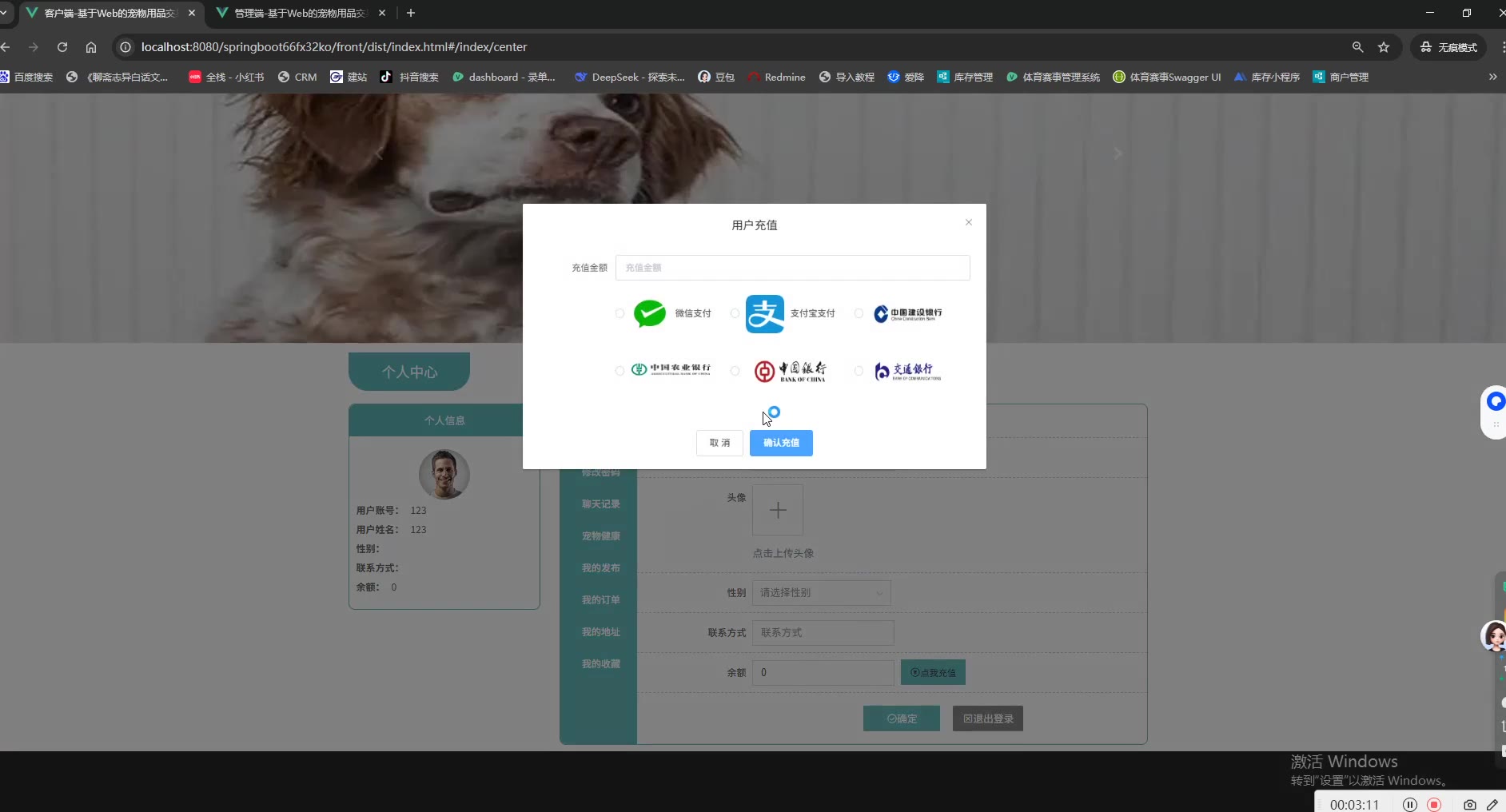
Task: Click the user profile avatar photo
Action: (444, 474)
